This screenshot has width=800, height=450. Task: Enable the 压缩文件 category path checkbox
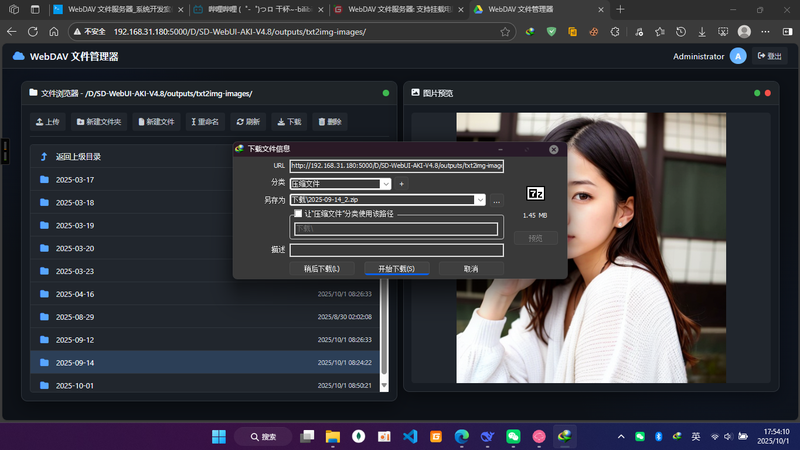(x=298, y=214)
